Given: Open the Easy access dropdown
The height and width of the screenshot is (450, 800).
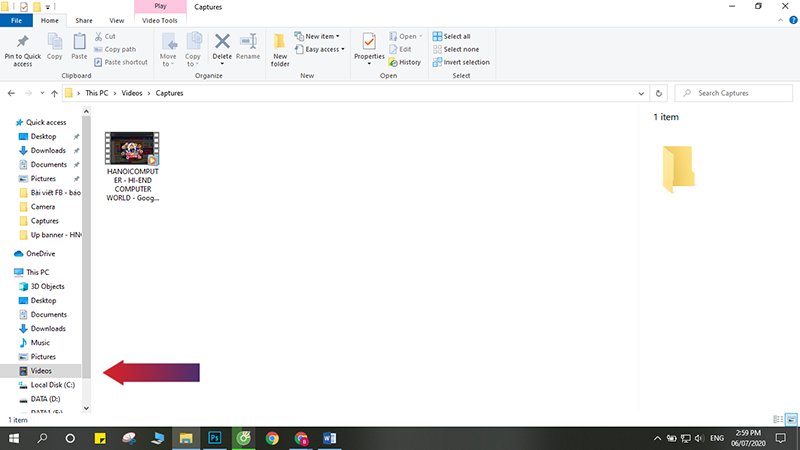Looking at the screenshot, I should (x=324, y=49).
